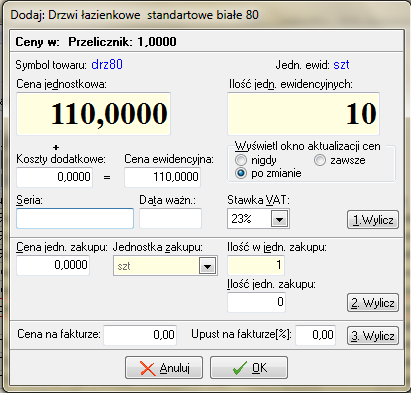411x393 pixels.
Task: Click the 'Wyświetl okno aktualizacji cen' group label
Action: [x=308, y=146]
